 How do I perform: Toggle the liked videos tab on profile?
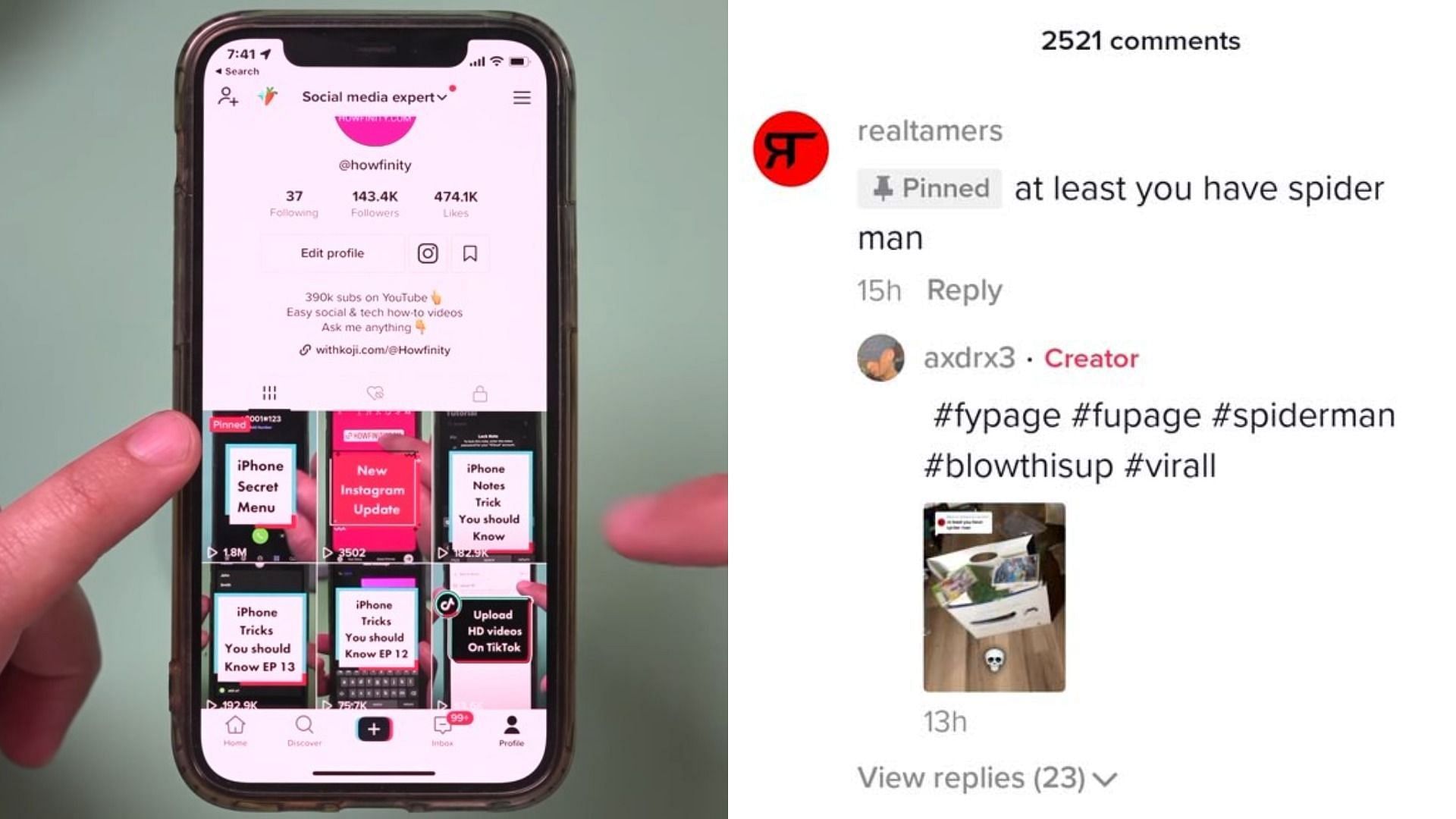pyautogui.click(x=374, y=392)
